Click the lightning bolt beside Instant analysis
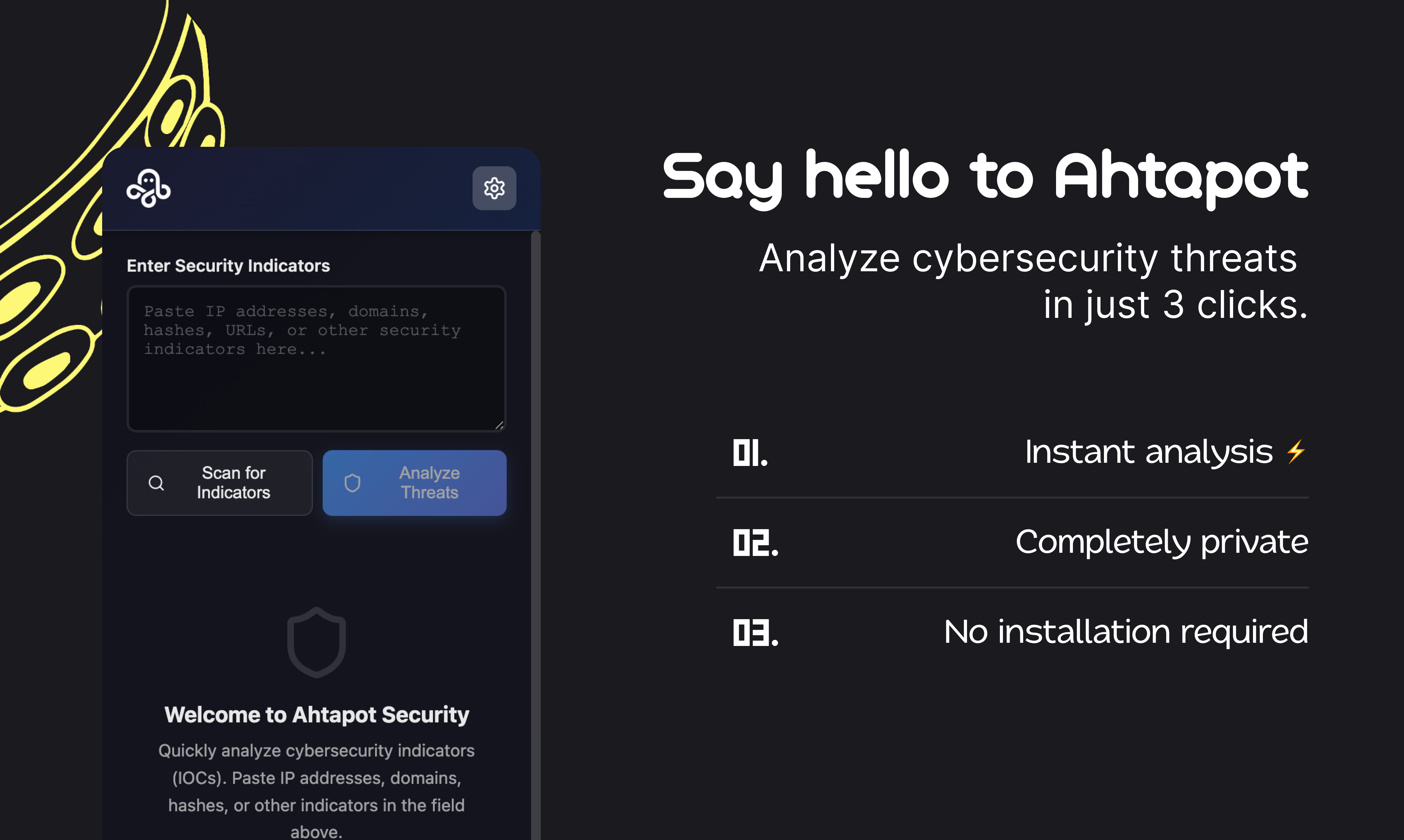 1296,452
